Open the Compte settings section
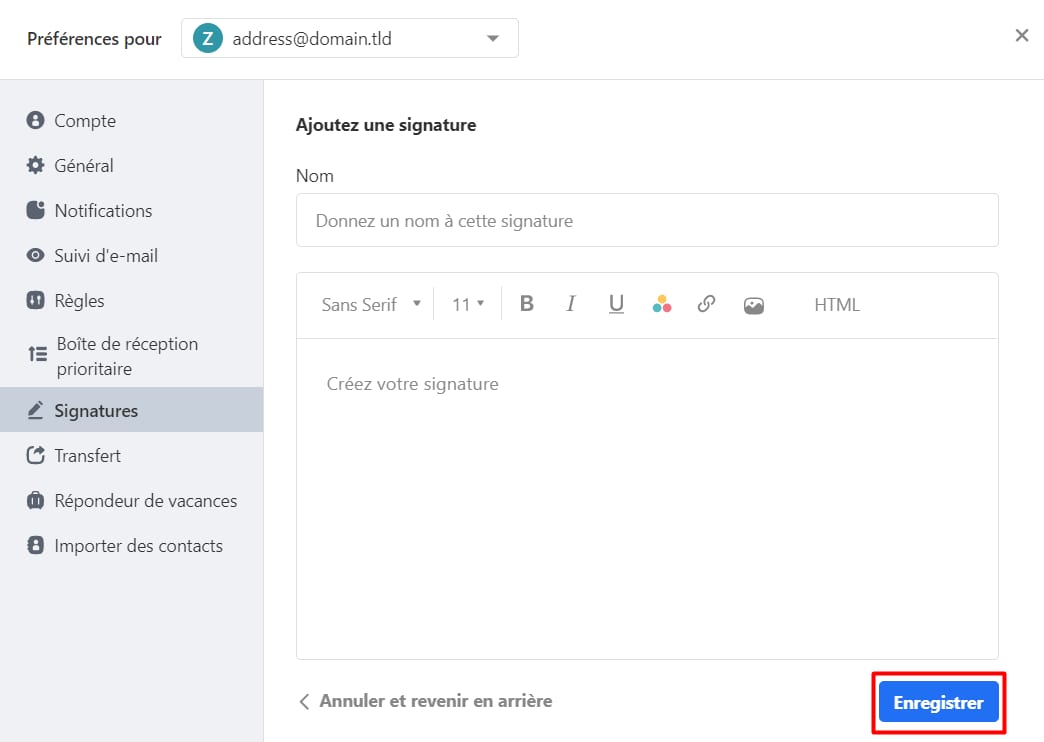The width and height of the screenshot is (1044, 742). [x=85, y=121]
